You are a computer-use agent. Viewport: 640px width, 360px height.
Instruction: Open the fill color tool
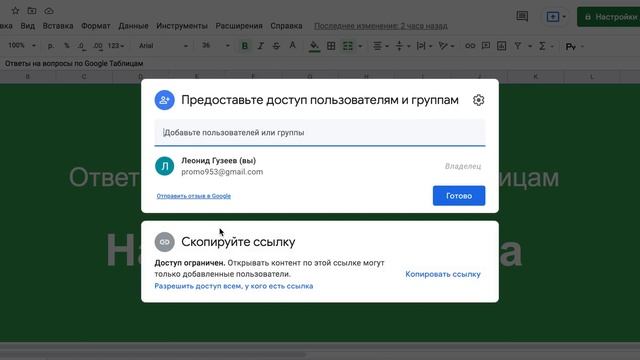click(x=314, y=46)
